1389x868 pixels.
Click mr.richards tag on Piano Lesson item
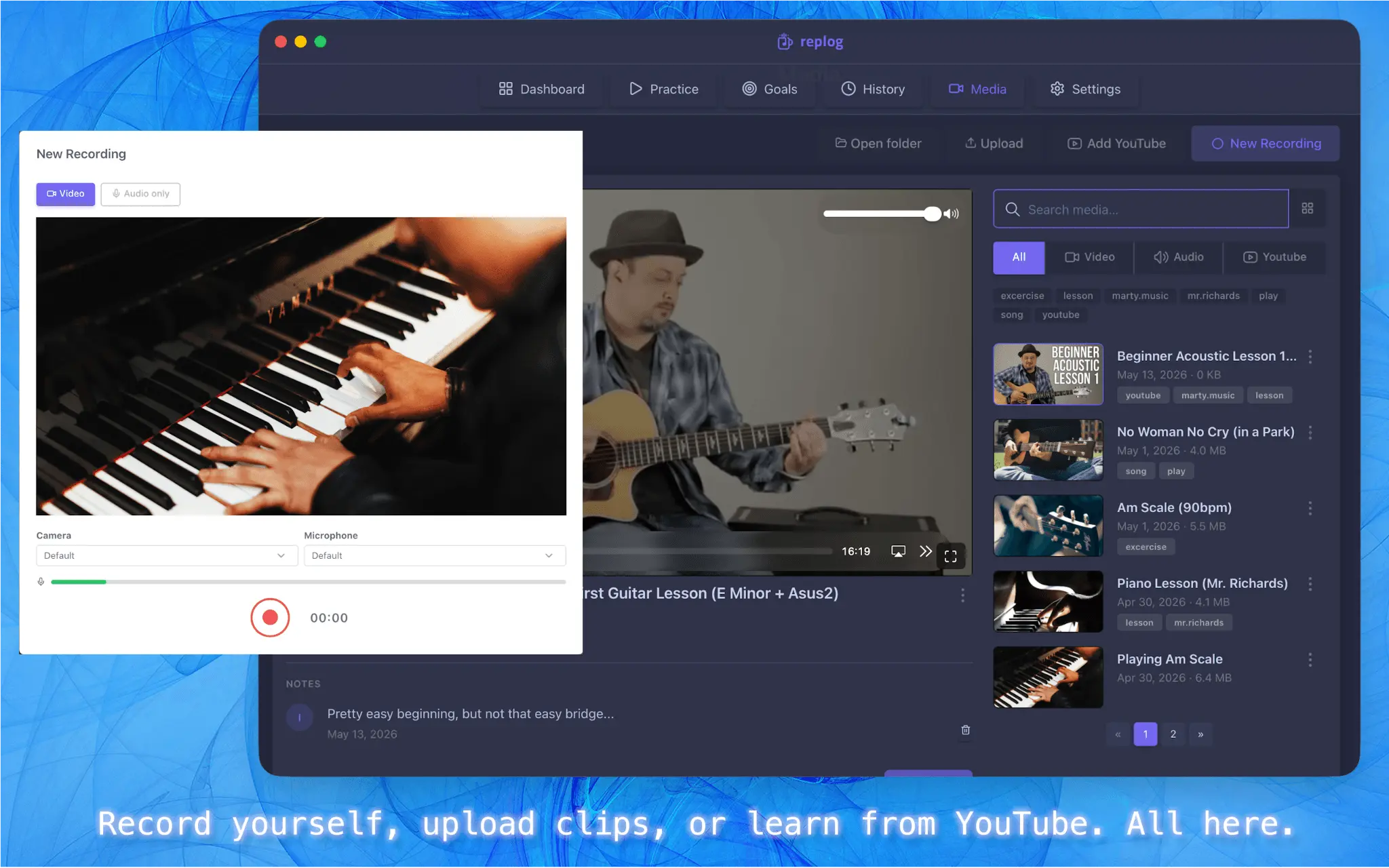(1198, 623)
